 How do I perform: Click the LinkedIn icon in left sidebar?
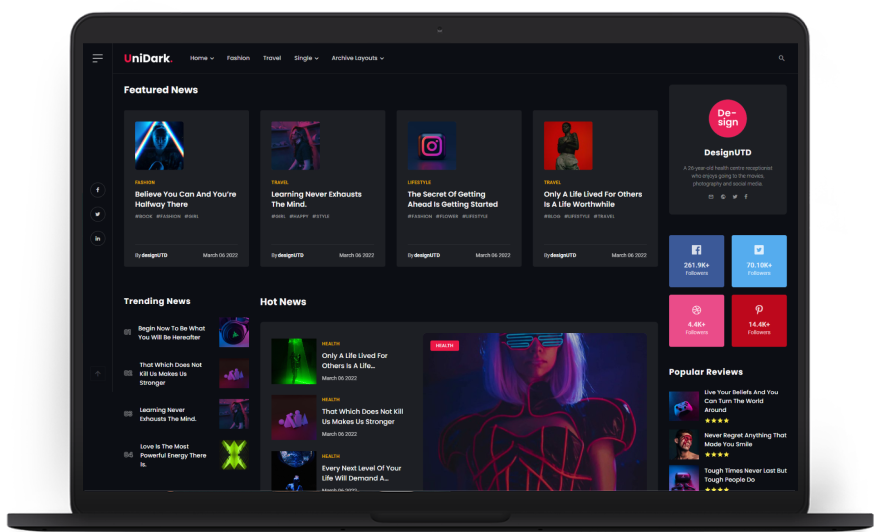(x=98, y=239)
